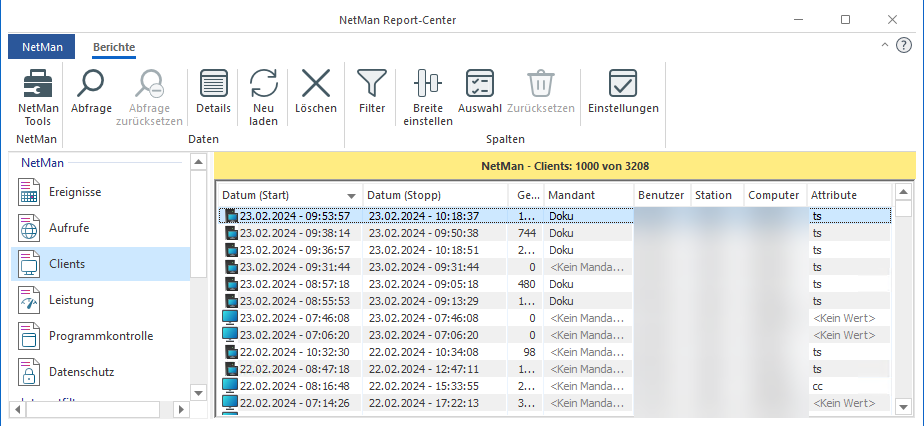924x426 pixels.
Task: Click the Zurücksetzen trash icon
Action: tap(540, 83)
